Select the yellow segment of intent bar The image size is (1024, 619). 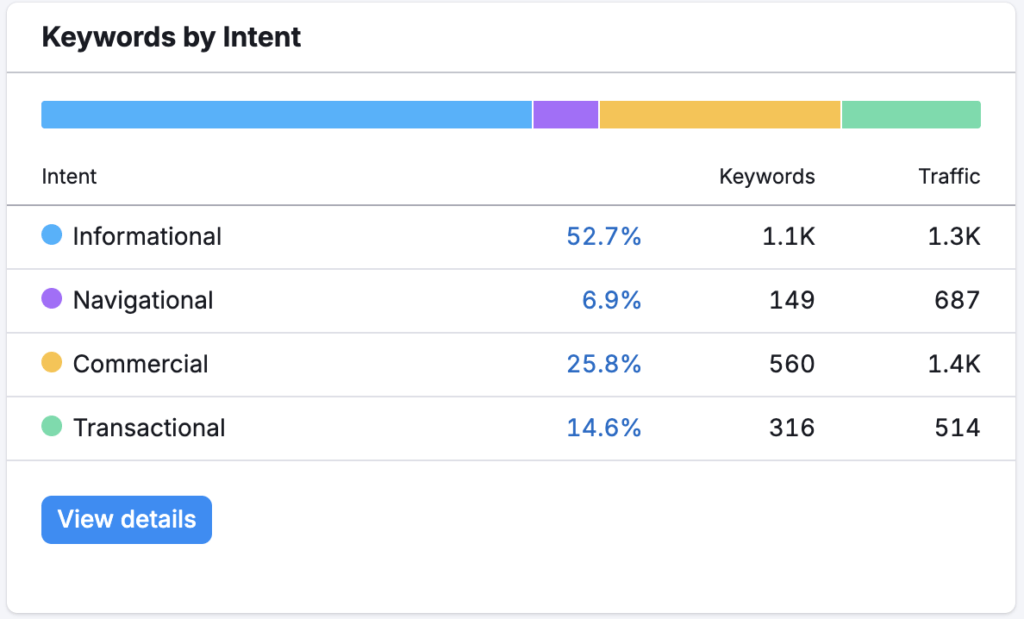pyautogui.click(x=720, y=115)
